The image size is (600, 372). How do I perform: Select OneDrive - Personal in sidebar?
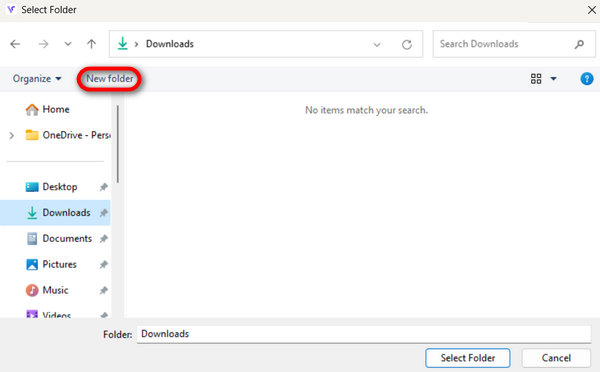click(x=68, y=135)
